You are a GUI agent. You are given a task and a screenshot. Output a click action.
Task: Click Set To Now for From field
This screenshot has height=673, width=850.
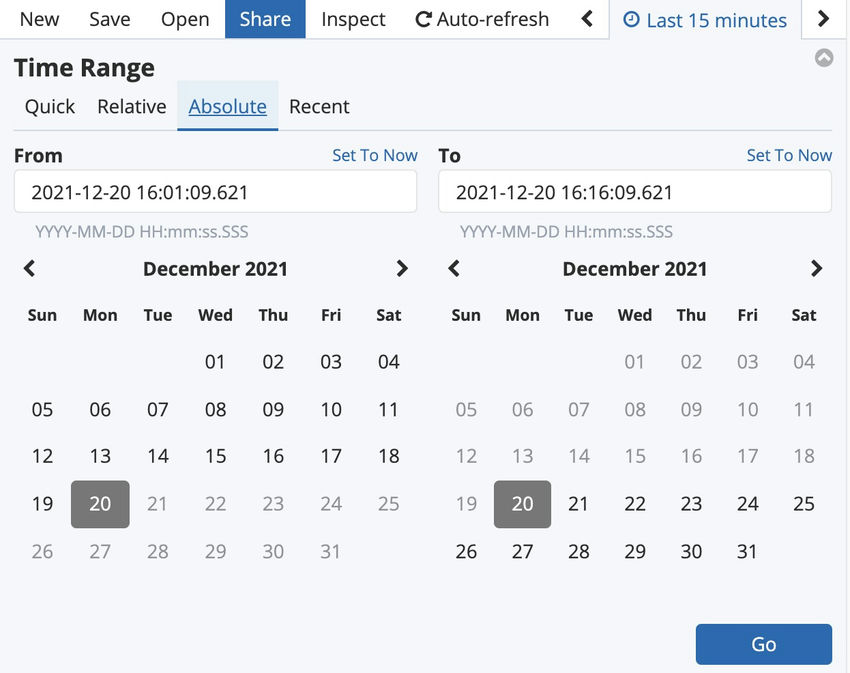(x=375, y=155)
